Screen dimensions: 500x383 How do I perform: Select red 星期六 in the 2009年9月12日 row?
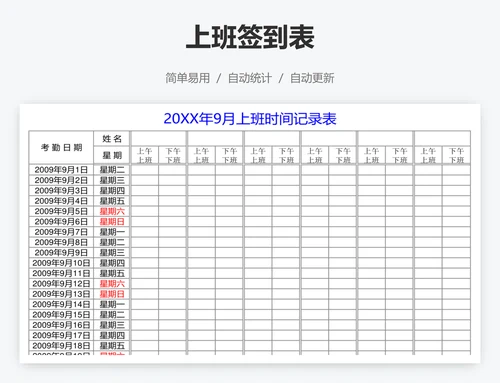[x=112, y=283]
